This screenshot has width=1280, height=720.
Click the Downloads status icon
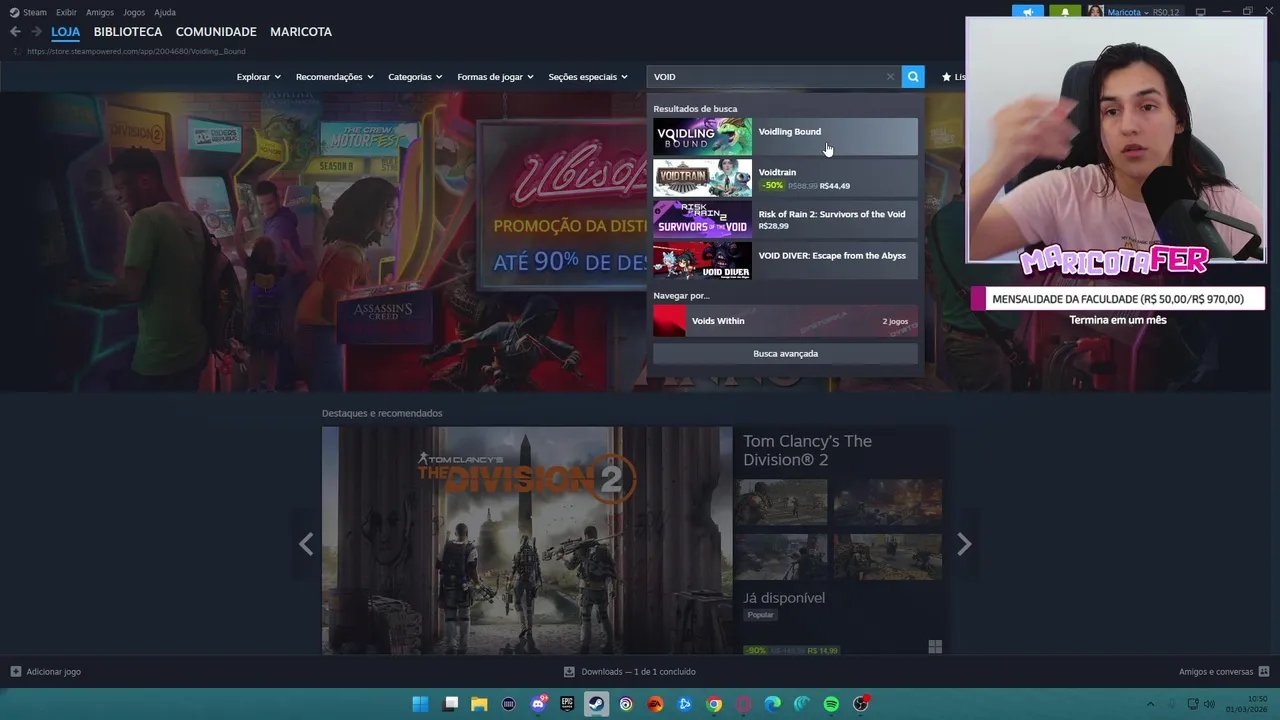569,672
